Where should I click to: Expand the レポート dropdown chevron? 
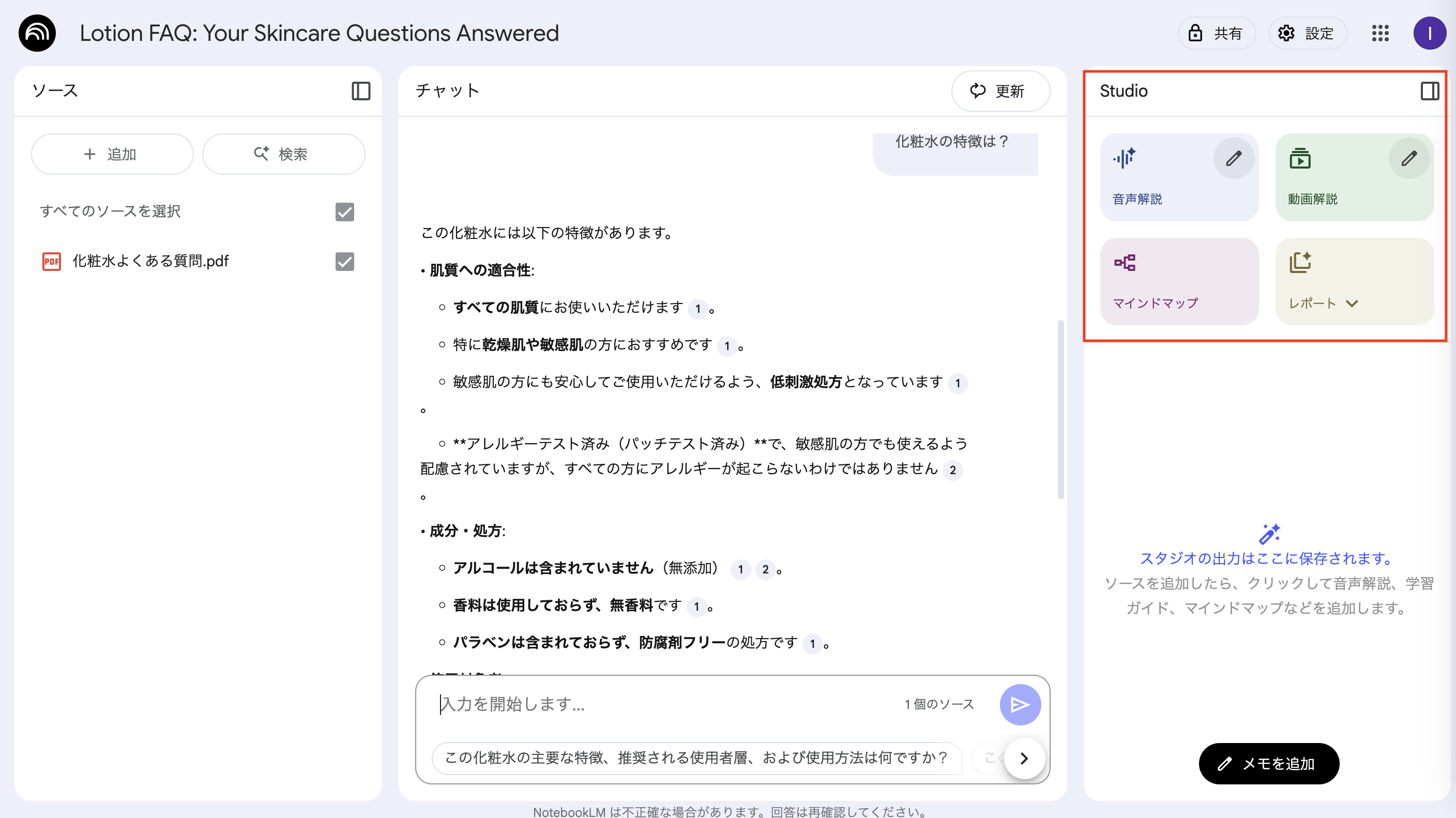pyautogui.click(x=1352, y=304)
